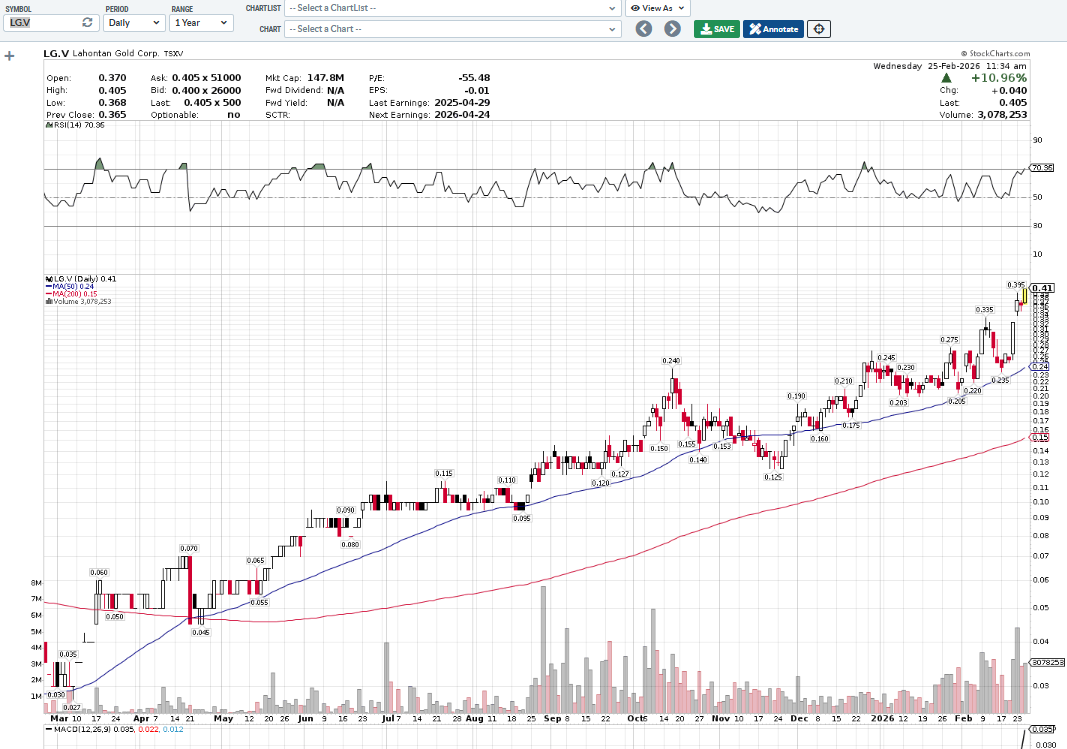Click the crosshair inspect icon
This screenshot has height=749, width=1067.
click(x=819, y=29)
